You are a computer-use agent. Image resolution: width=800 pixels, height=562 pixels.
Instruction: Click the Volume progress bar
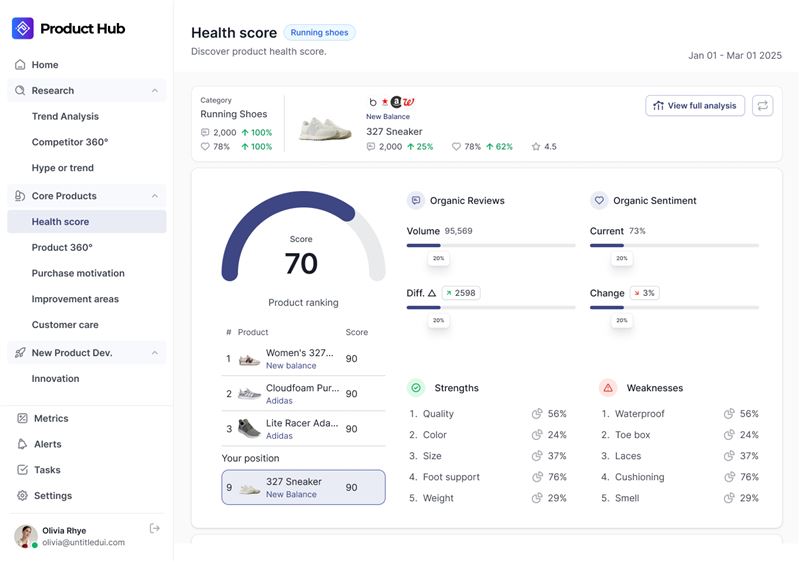pyautogui.click(x=491, y=246)
